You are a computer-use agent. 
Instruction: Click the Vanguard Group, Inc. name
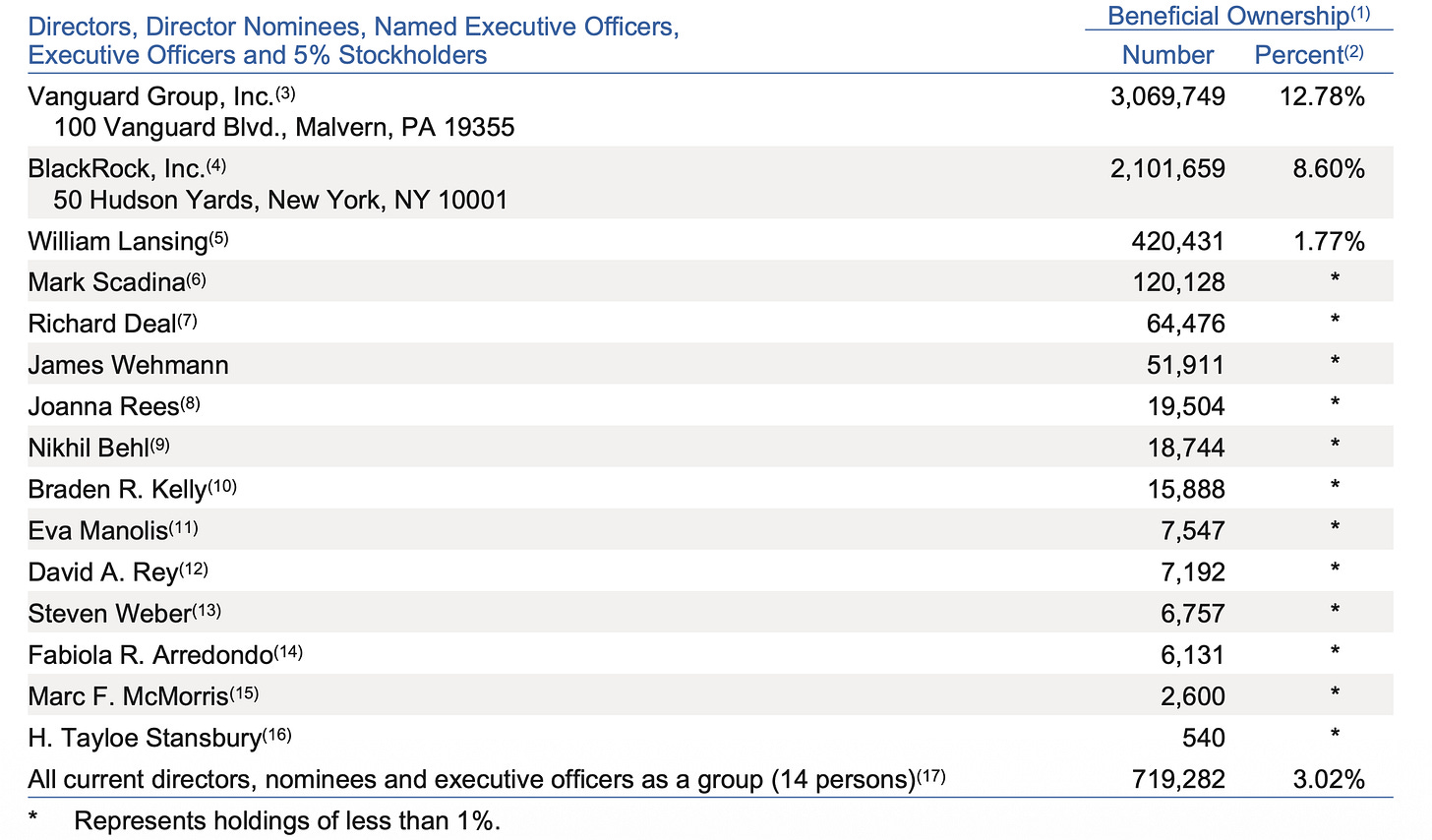click(150, 96)
